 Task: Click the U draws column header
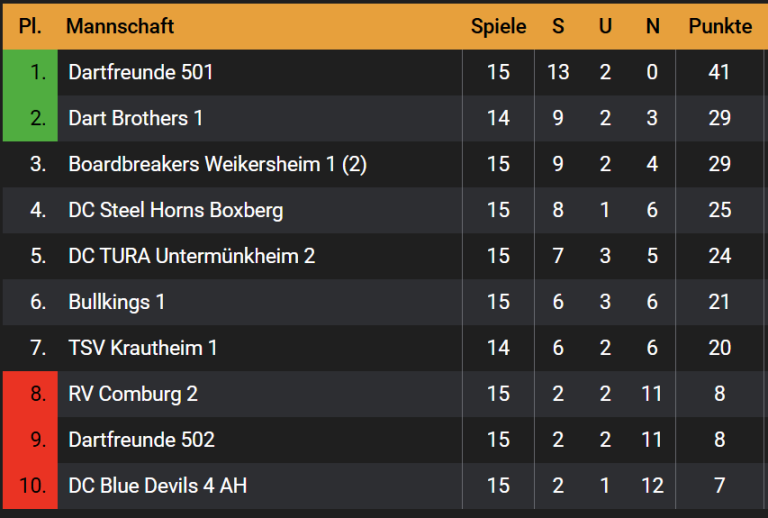coord(605,26)
